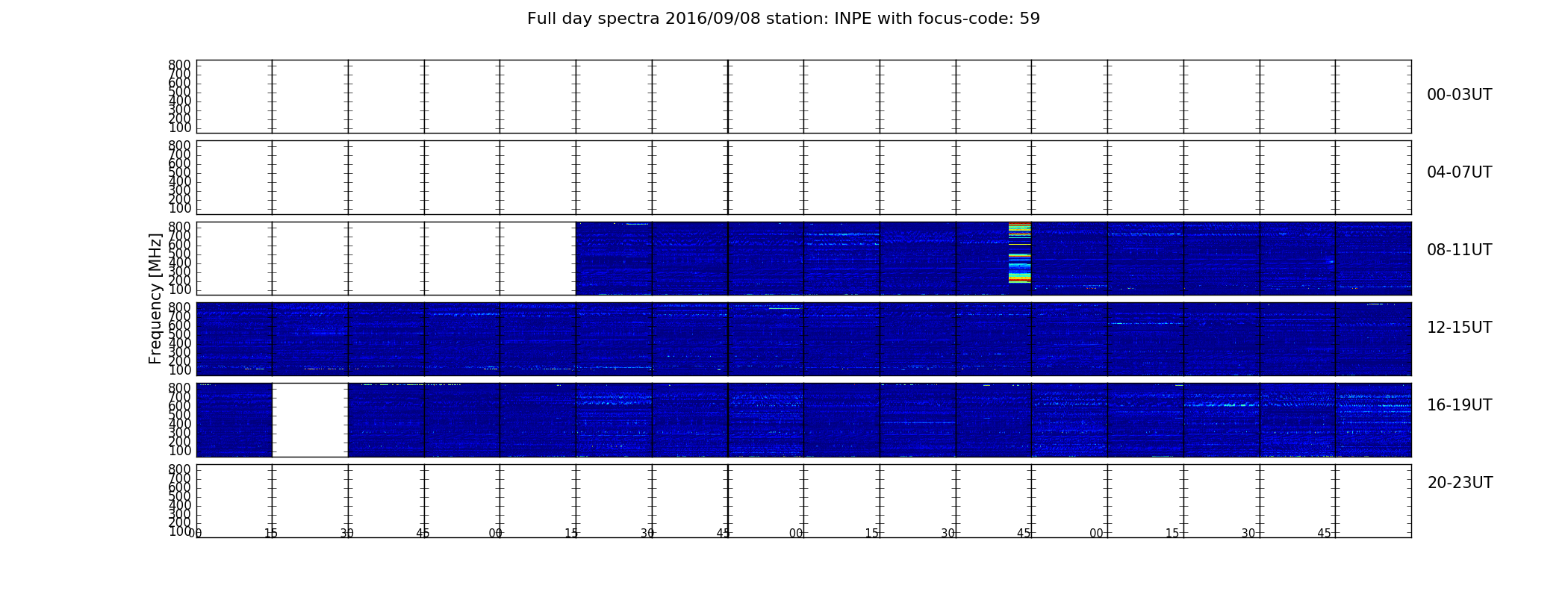Click the plot title 'Full day spectra 2016/09/08'
The image size is (1568, 597).
tap(783, 19)
